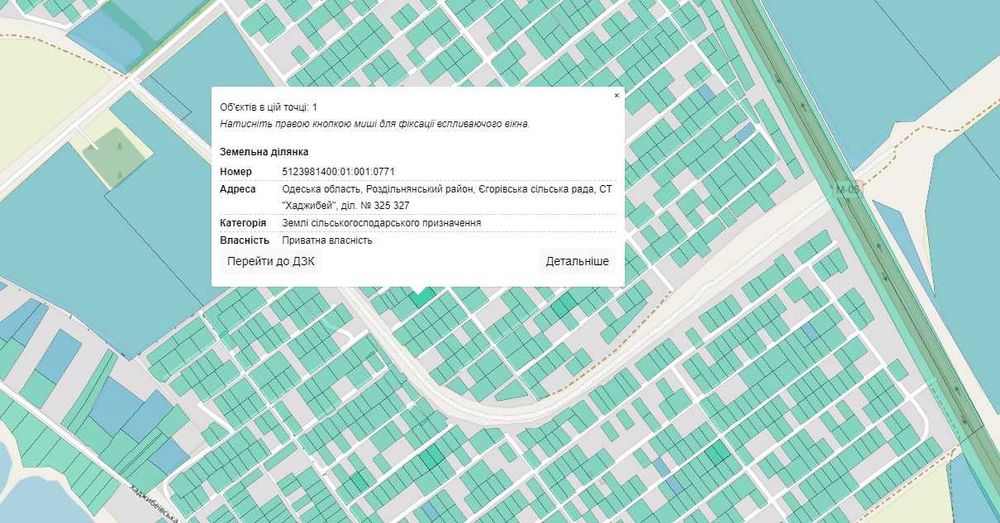The width and height of the screenshot is (1000, 523).
Task: Click the 'Номер' field label in popup
Action: (237, 172)
